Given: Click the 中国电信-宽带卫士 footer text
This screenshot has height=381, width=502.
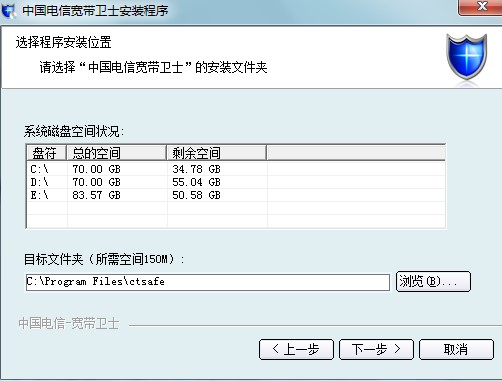Looking at the screenshot, I should click(69, 323).
